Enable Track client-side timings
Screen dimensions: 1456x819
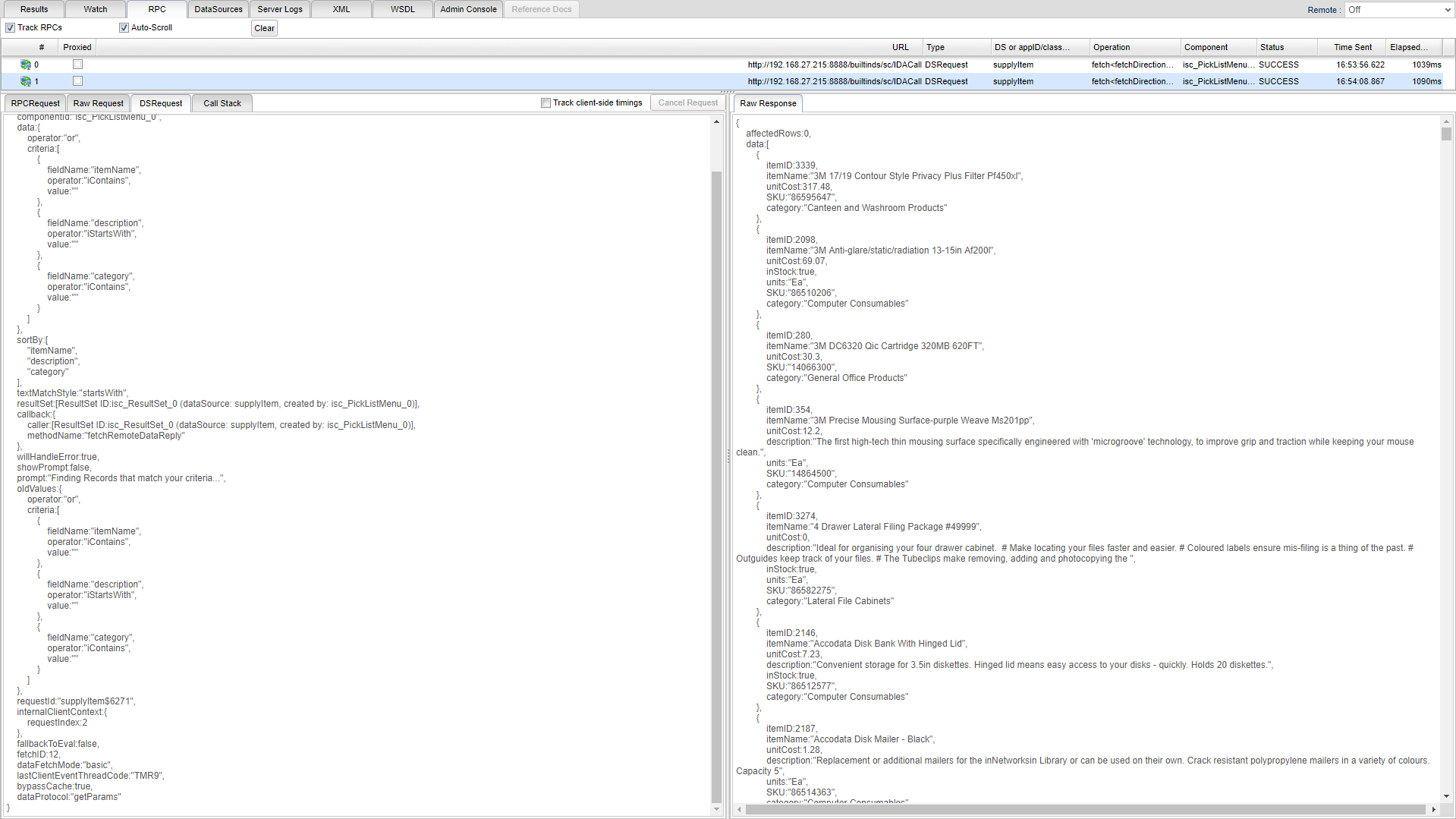[x=546, y=103]
